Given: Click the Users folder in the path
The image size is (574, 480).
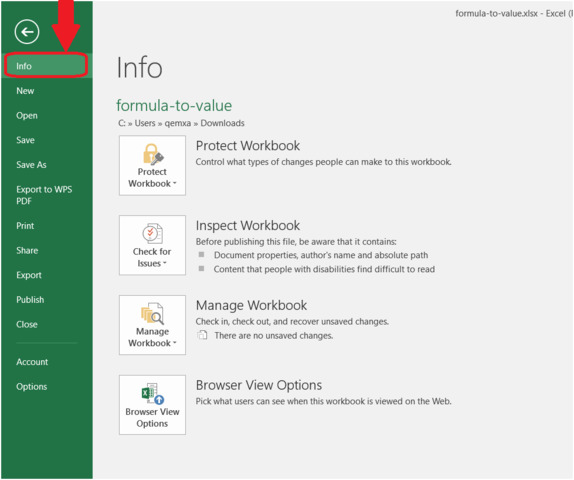Looking at the screenshot, I should (x=145, y=123).
